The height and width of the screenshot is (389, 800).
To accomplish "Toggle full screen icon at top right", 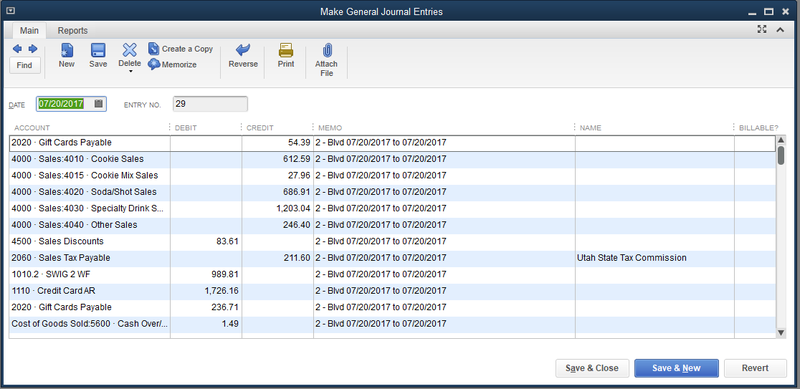I will tap(762, 30).
